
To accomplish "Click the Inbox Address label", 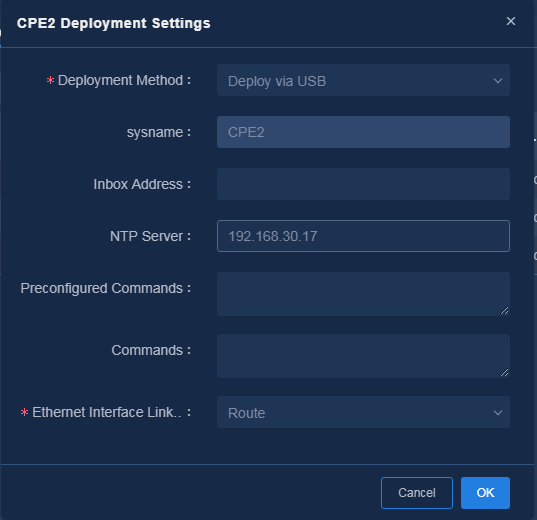I will click(x=138, y=184).
